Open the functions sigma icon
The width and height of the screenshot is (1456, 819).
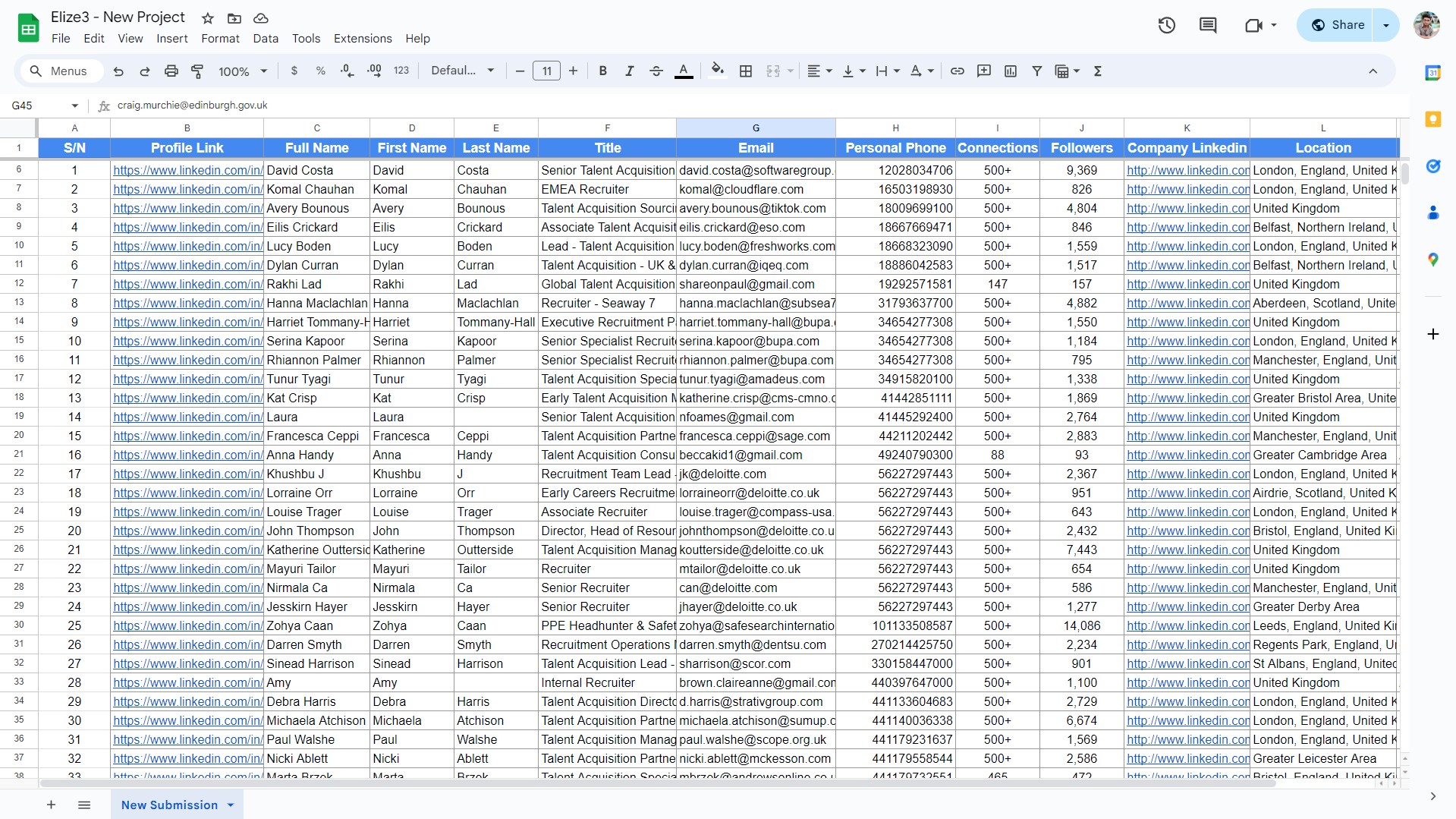coord(1097,71)
